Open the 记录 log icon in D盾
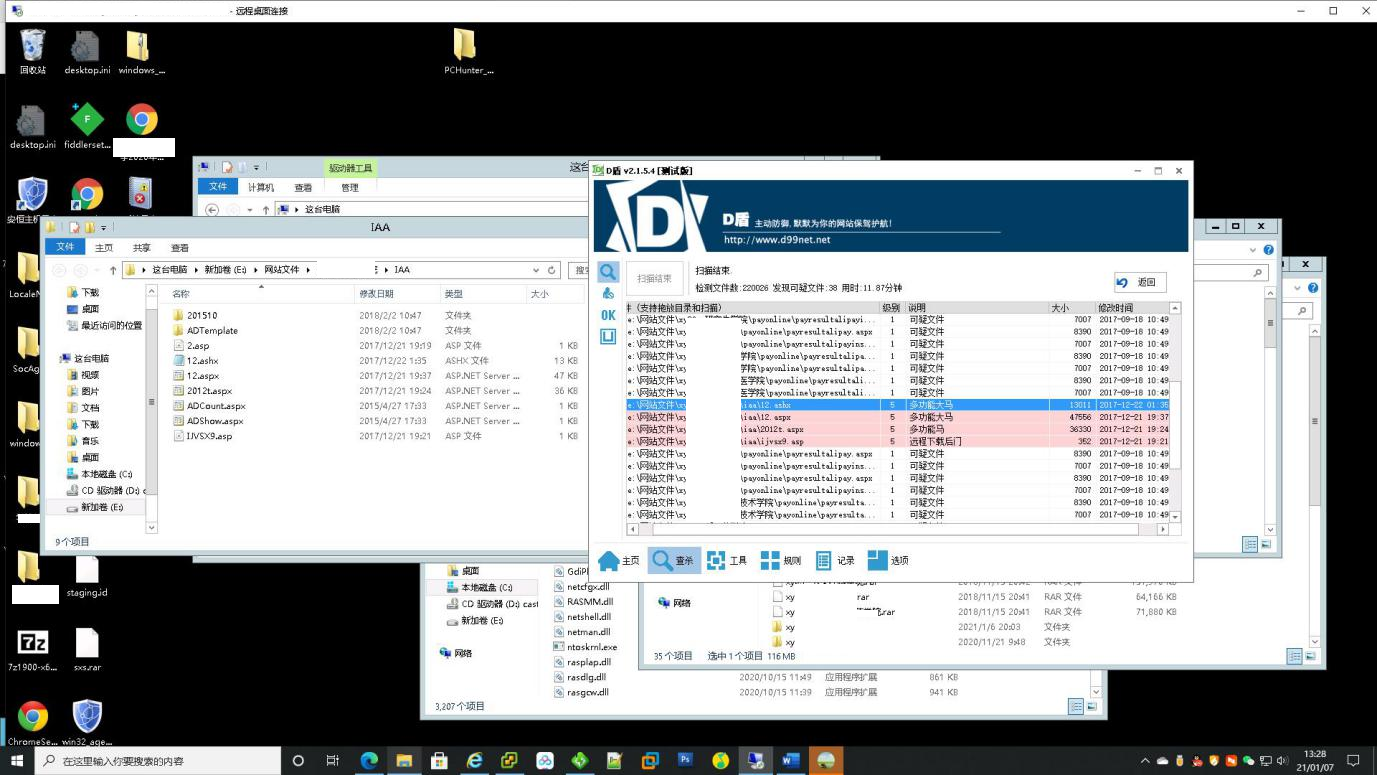The height and width of the screenshot is (775, 1377). (x=834, y=560)
